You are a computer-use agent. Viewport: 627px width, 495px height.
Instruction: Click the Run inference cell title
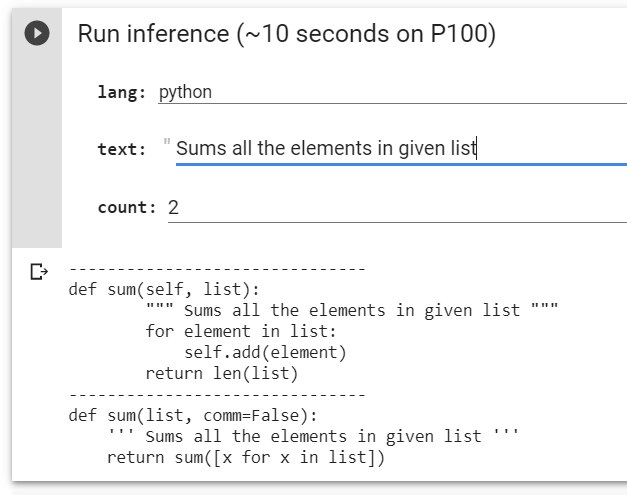click(286, 34)
